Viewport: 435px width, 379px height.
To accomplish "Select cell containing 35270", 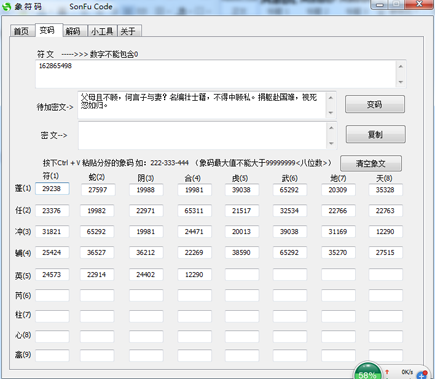I will [338, 253].
